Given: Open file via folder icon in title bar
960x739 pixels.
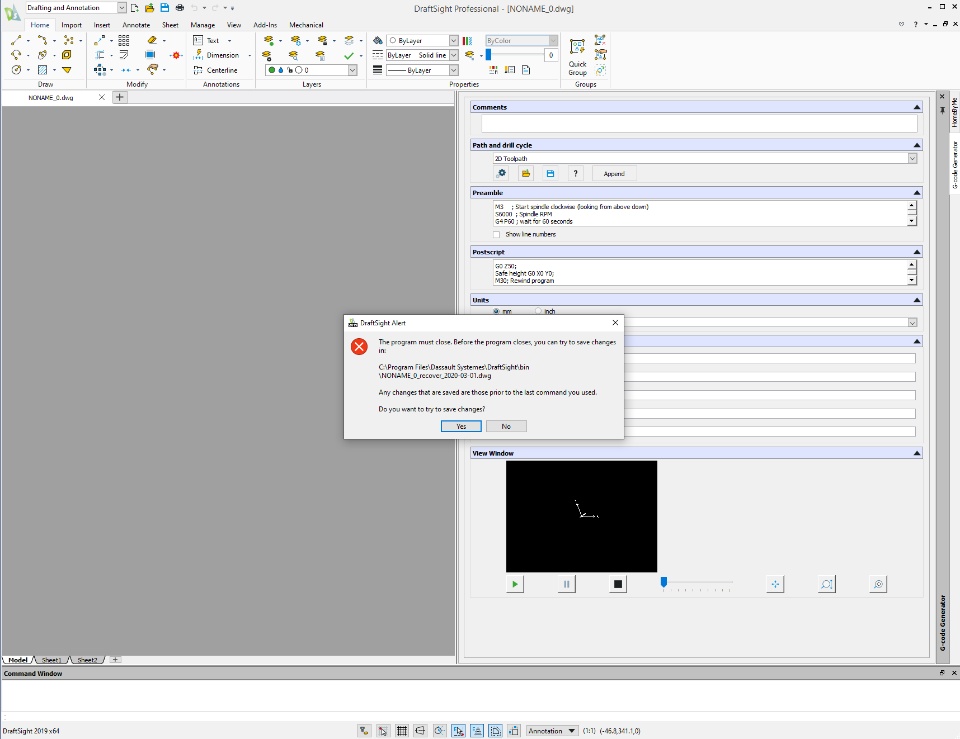Looking at the screenshot, I should [149, 8].
